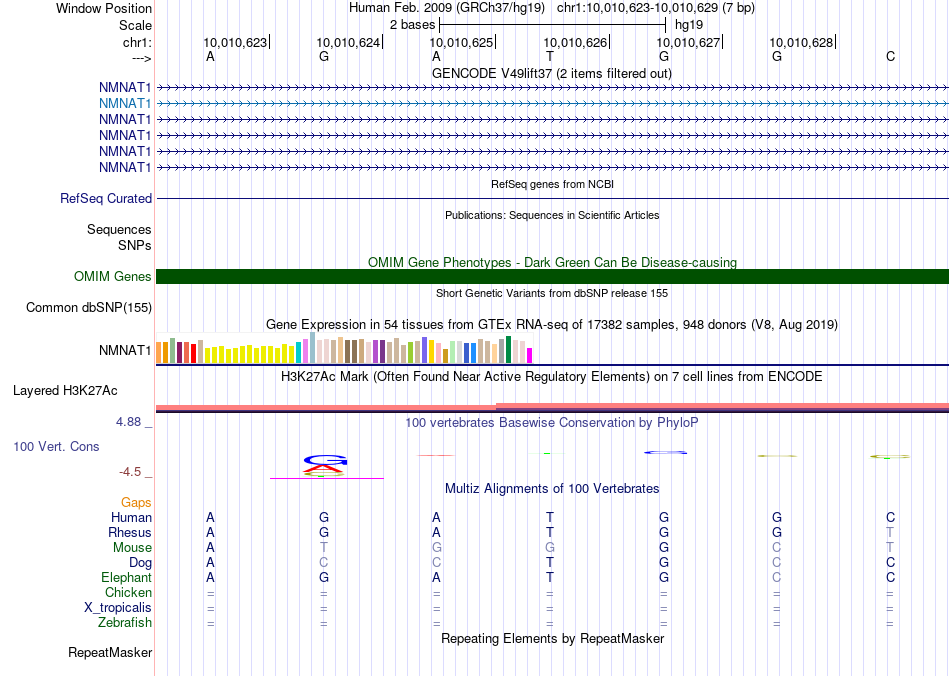Click the Mouse species label
Viewport: 950px width, 676px height.
pyautogui.click(x=132, y=548)
